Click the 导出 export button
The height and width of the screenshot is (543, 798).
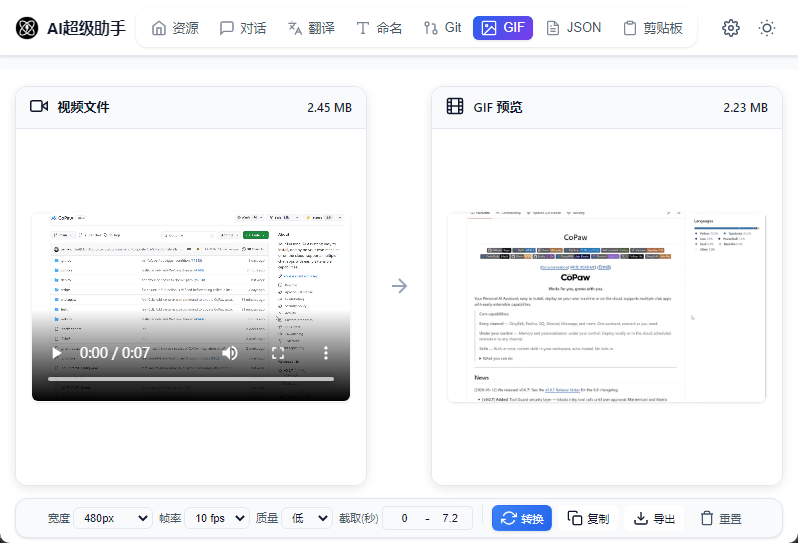654,518
